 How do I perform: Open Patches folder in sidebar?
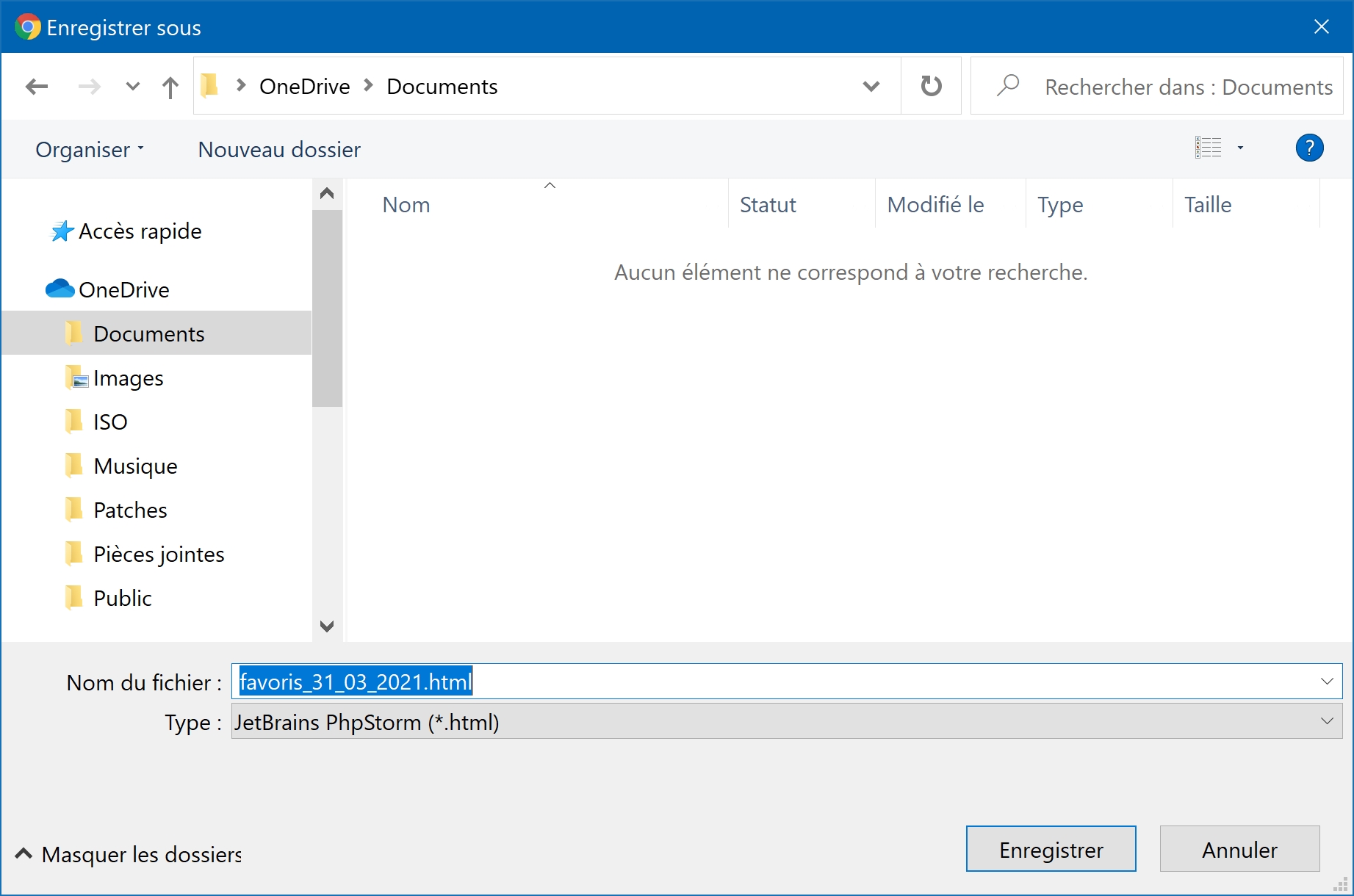130,510
